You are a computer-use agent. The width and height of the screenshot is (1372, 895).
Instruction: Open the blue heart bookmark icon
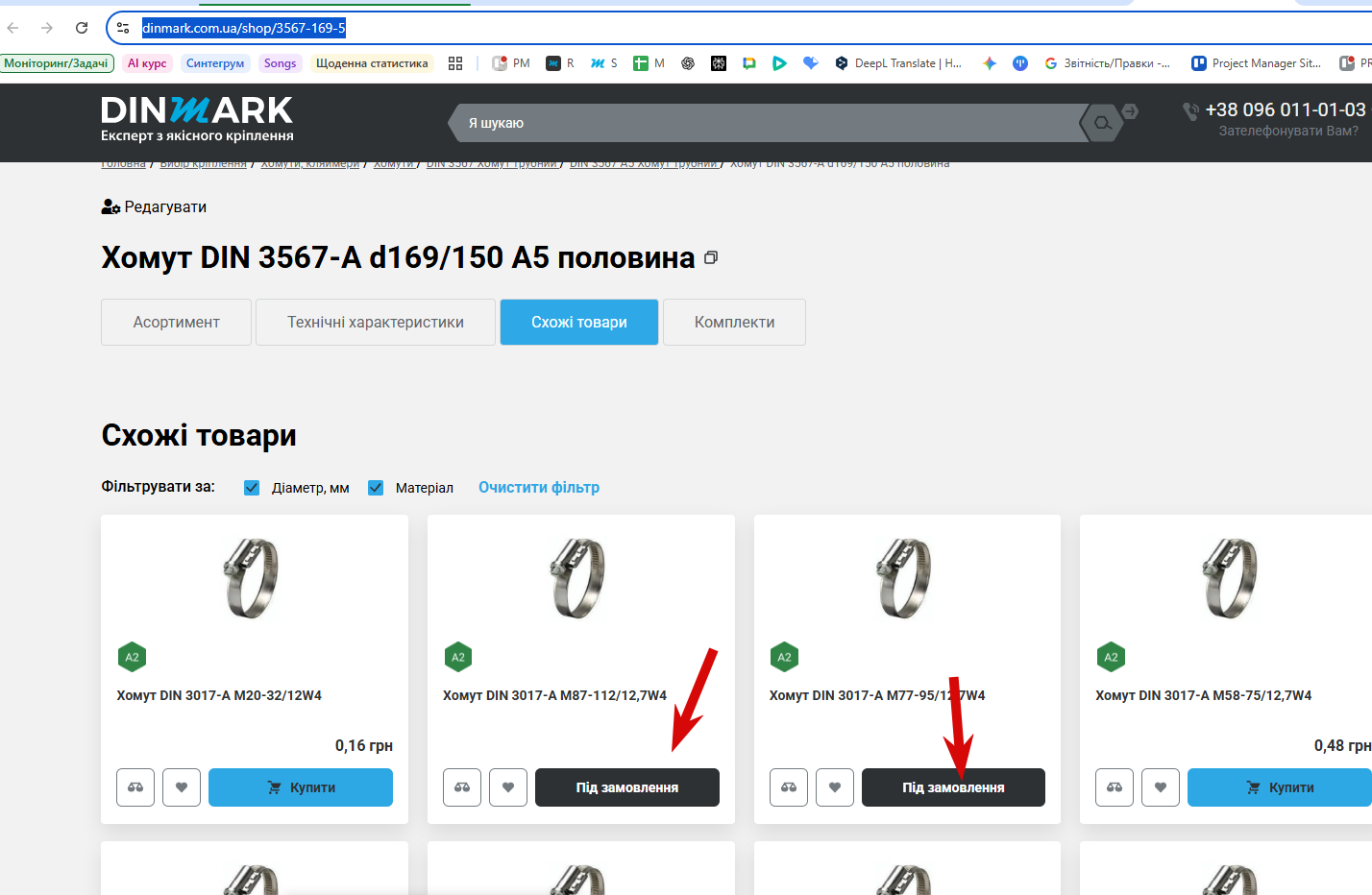tap(811, 63)
